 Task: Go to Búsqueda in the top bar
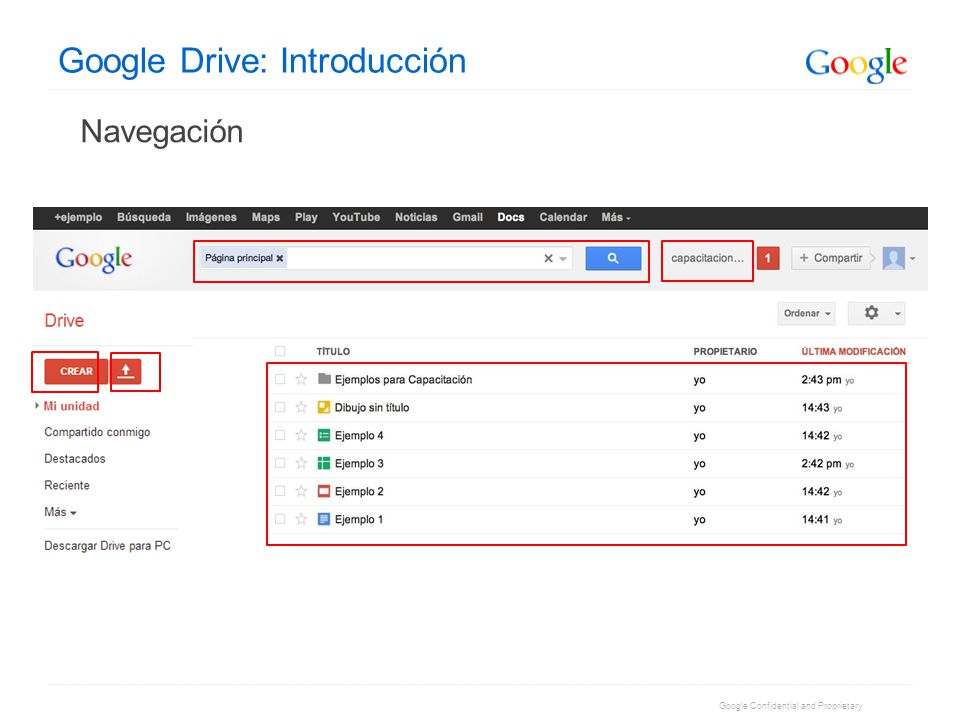[144, 217]
